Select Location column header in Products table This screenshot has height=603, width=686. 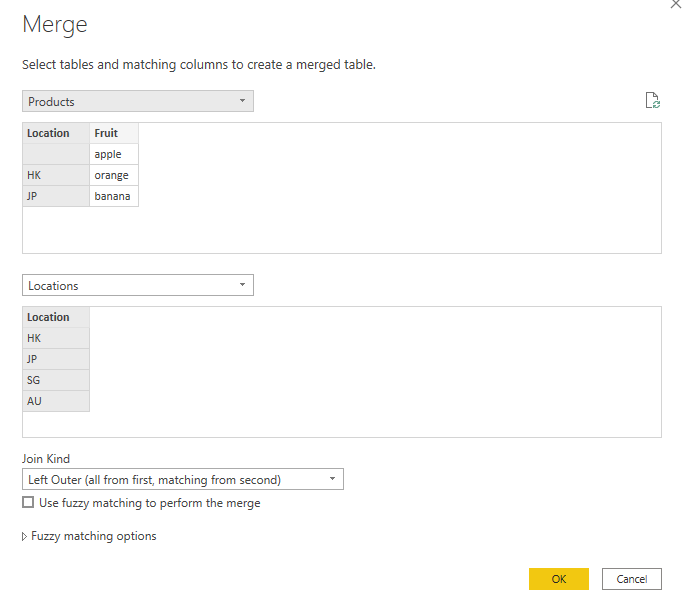[56, 133]
